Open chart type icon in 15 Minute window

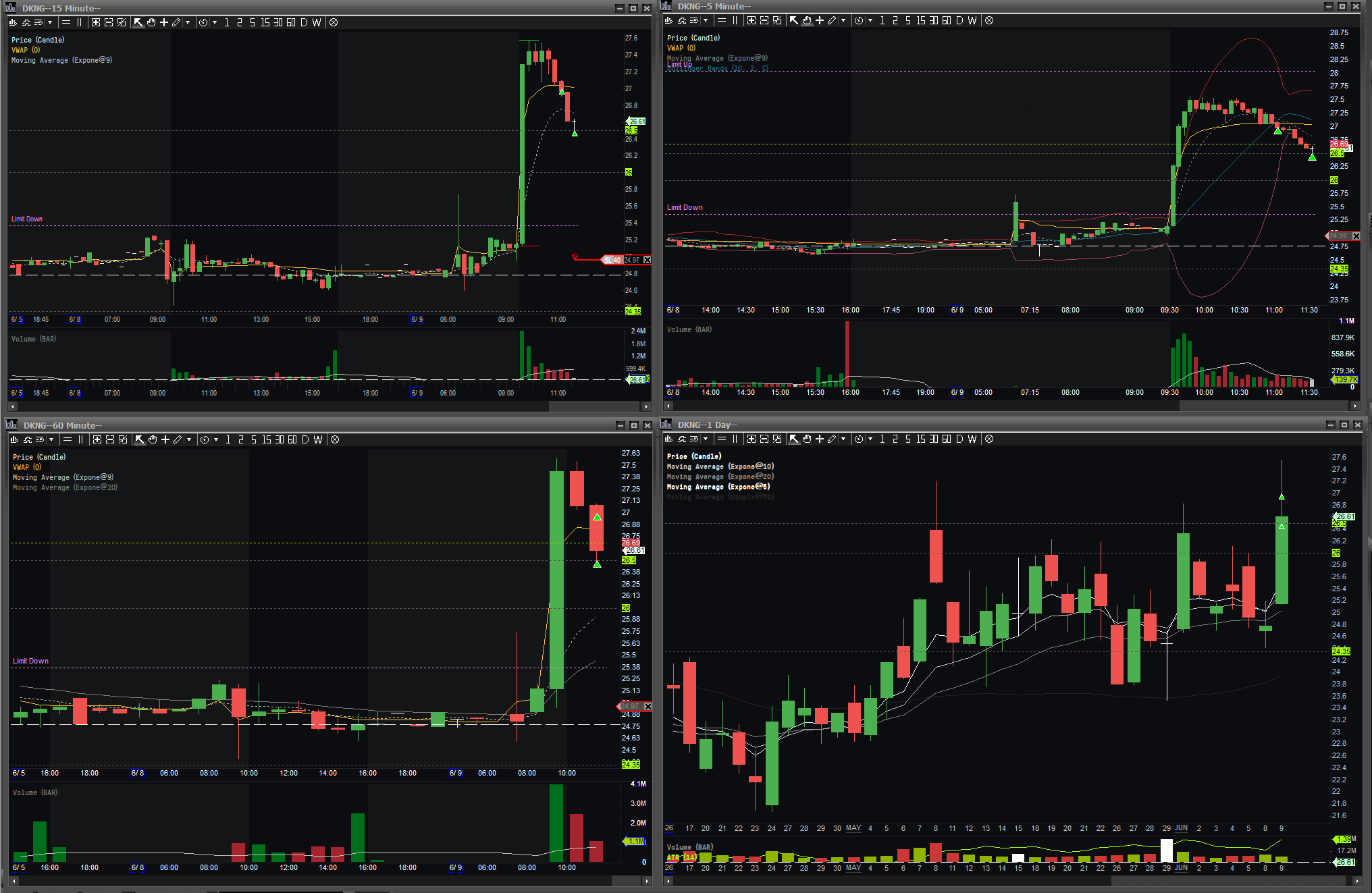[14, 22]
